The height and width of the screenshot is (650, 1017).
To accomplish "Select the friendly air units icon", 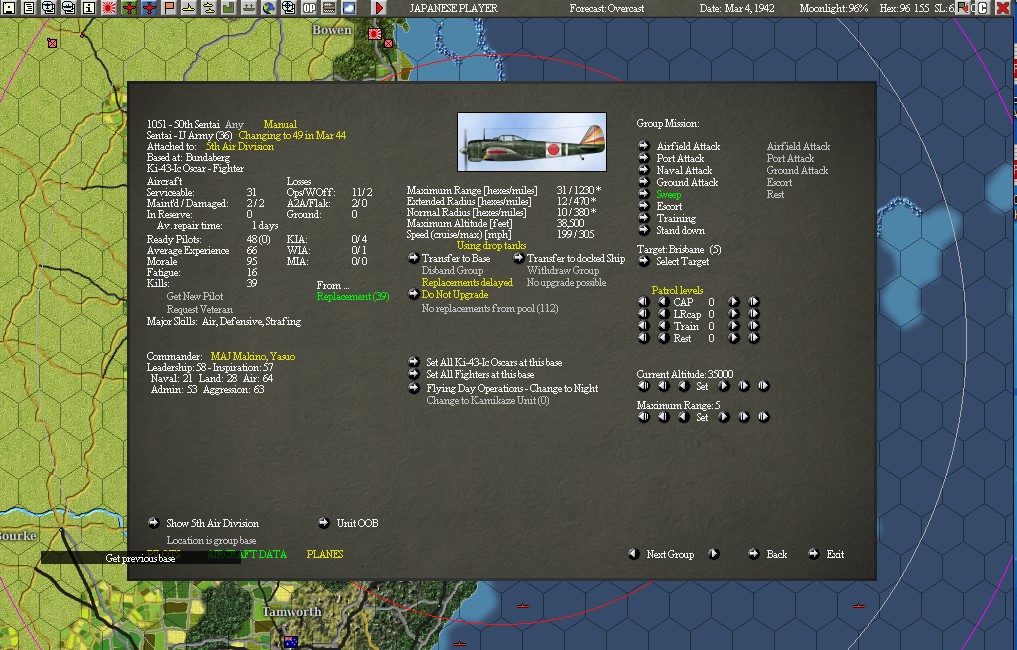I will [131, 7].
